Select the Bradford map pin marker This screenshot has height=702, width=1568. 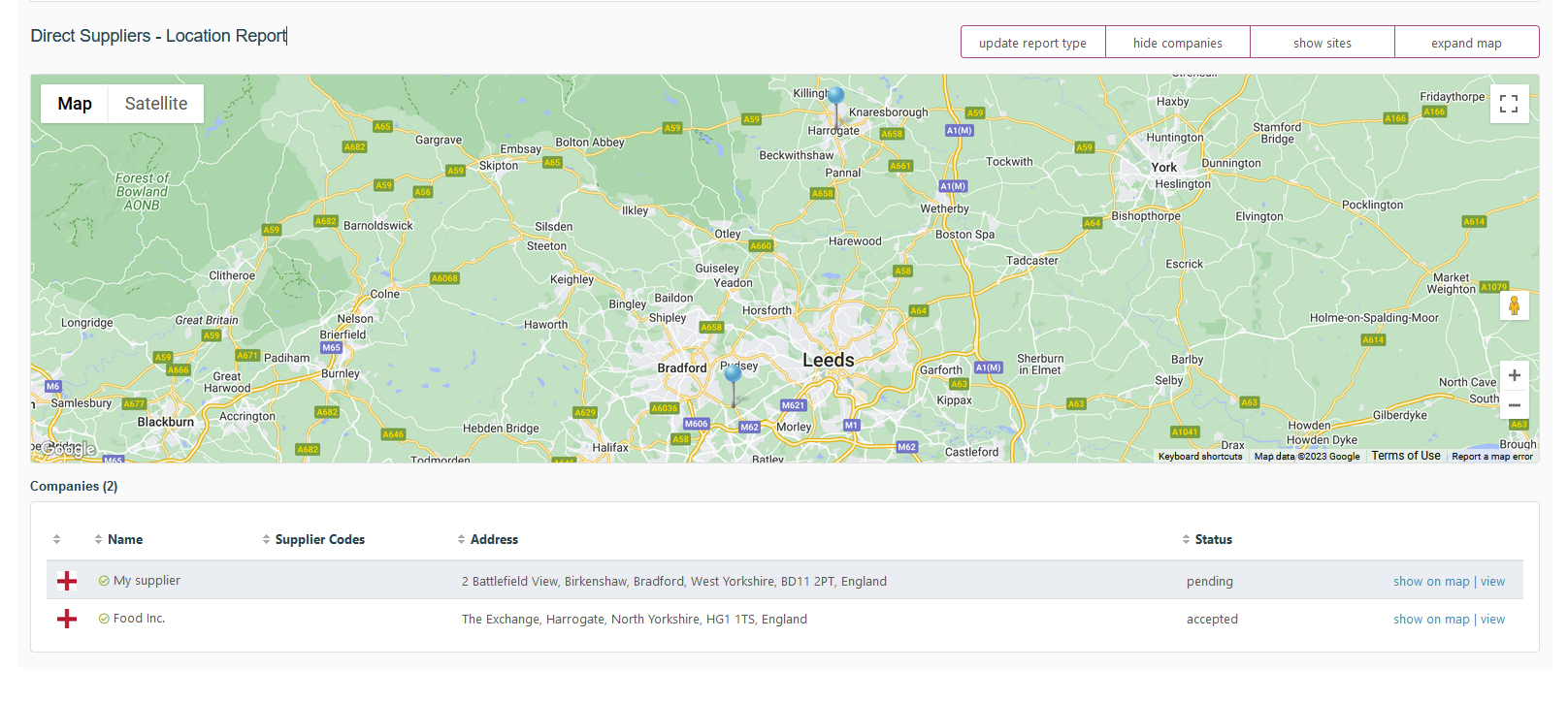point(734,374)
